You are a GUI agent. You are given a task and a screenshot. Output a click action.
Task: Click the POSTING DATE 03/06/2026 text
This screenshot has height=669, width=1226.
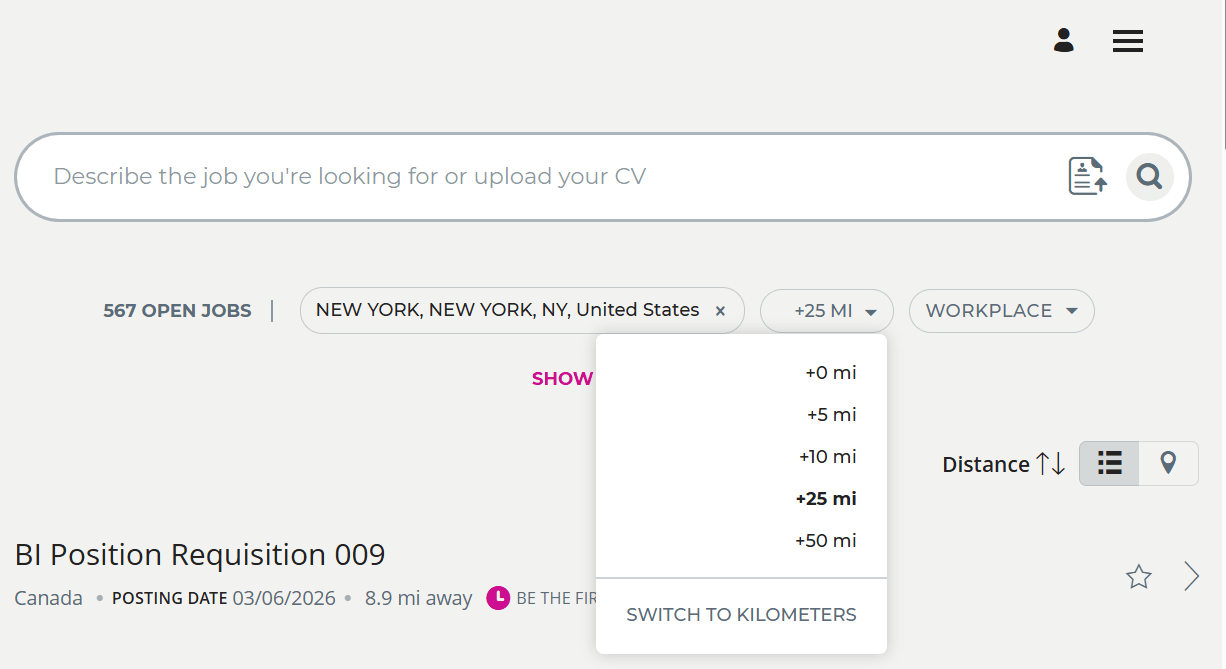tap(224, 598)
